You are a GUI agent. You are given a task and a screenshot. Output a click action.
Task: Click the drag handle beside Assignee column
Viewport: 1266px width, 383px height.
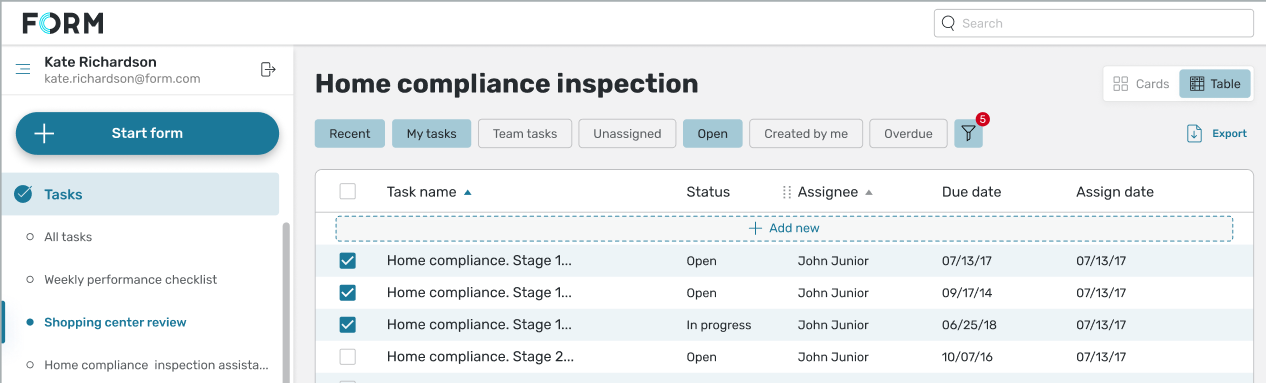786,192
